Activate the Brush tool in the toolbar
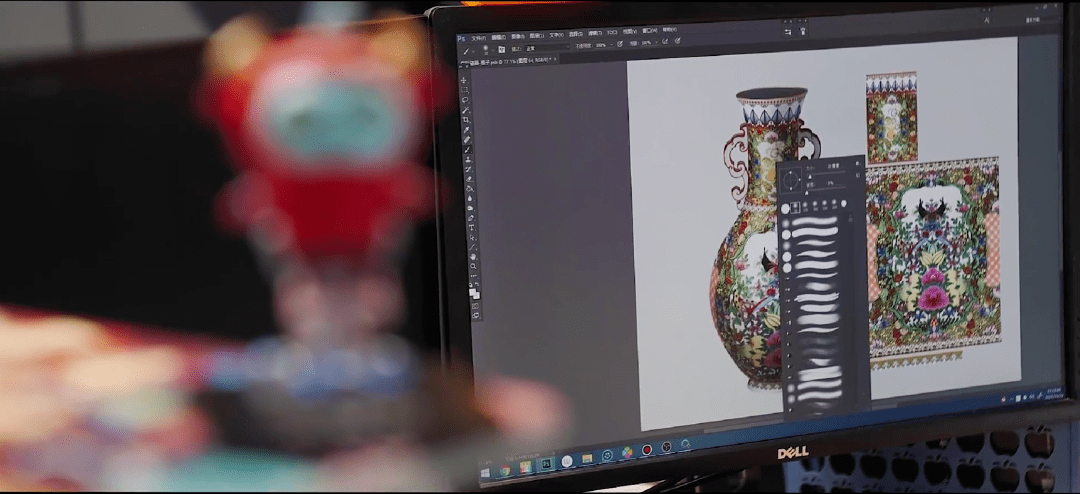Viewport: 1080px width, 494px height. (x=468, y=150)
